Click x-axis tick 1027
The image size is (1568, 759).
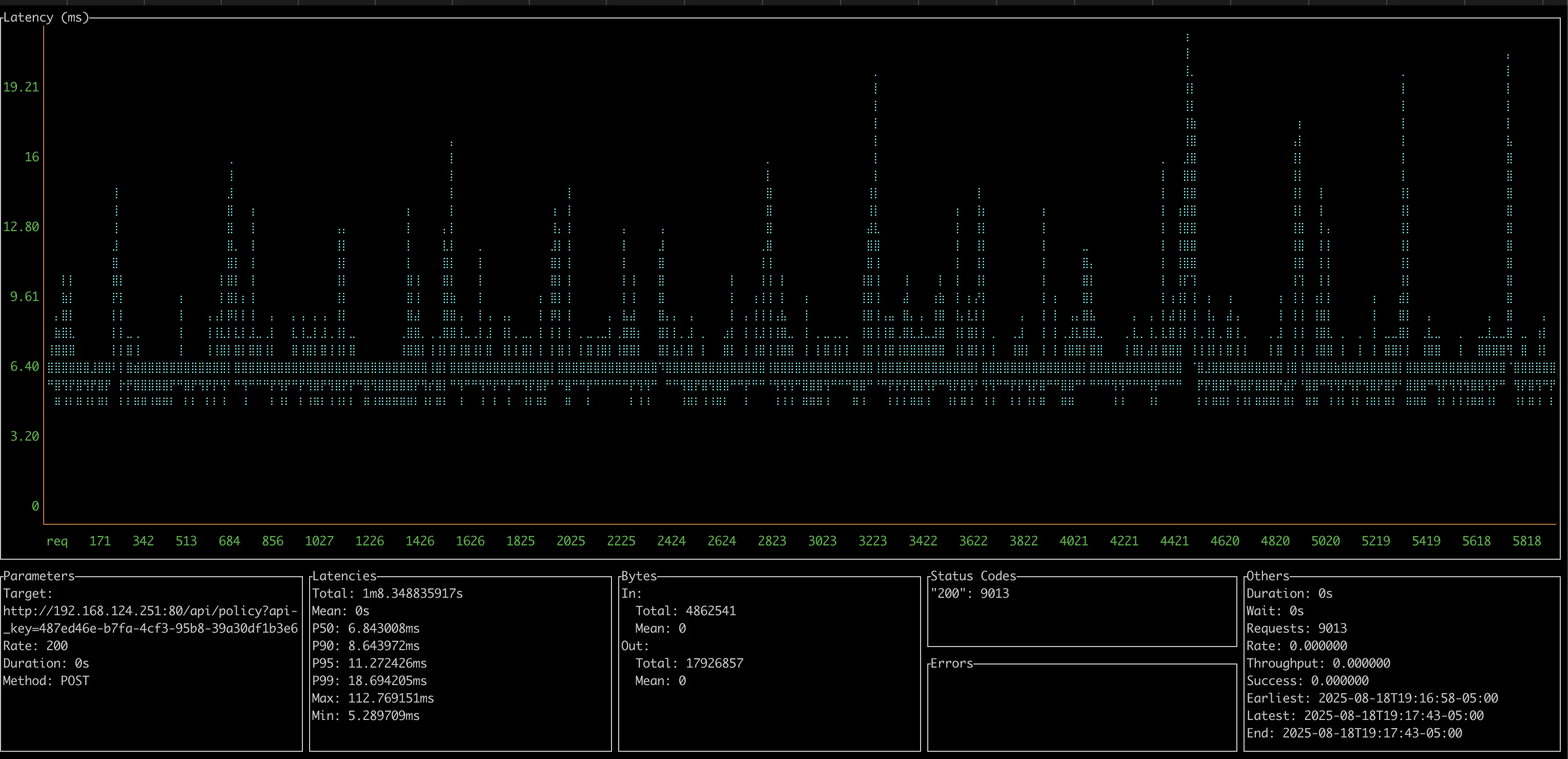(319, 541)
